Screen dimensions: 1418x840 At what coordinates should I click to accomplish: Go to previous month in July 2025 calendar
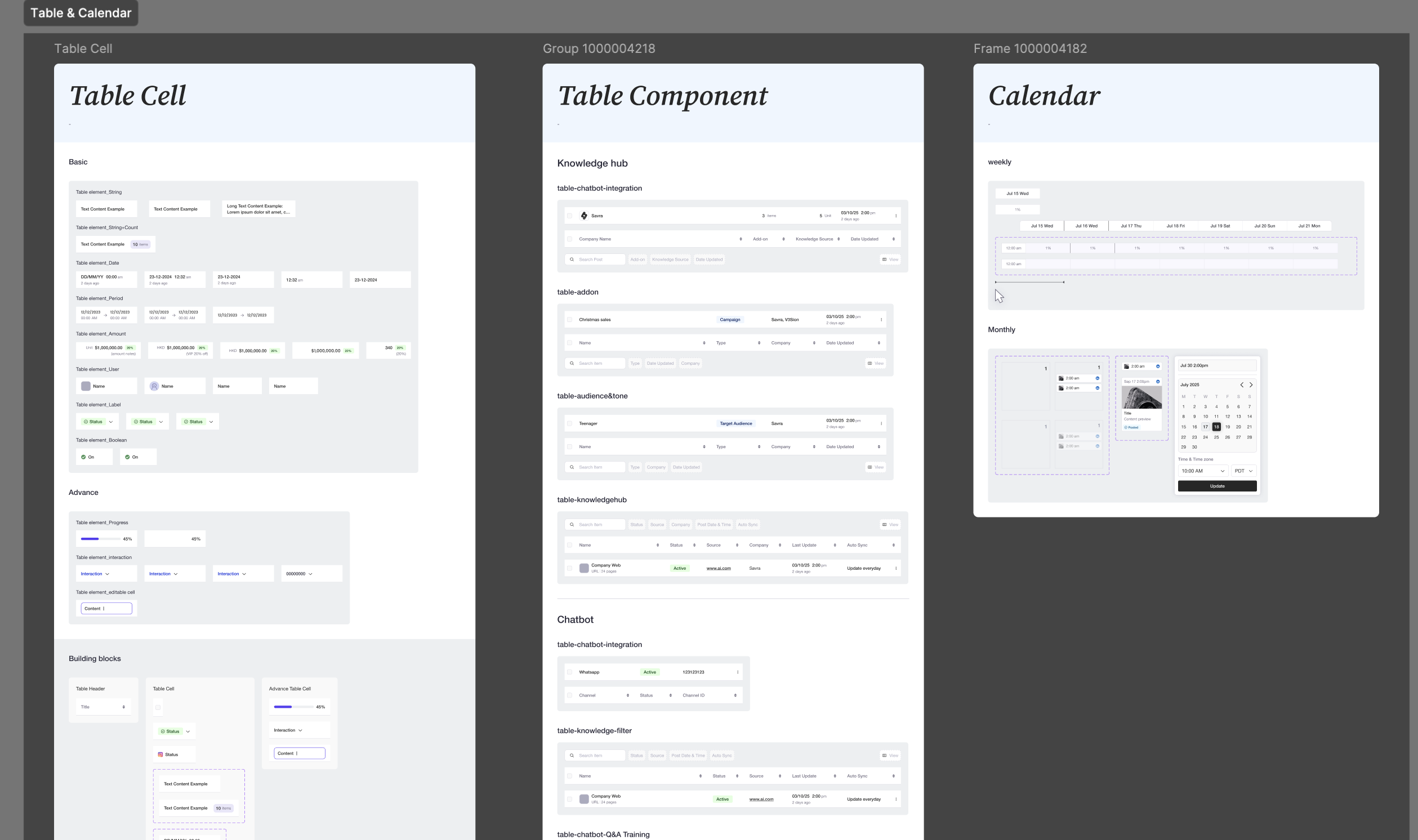pyautogui.click(x=1242, y=385)
